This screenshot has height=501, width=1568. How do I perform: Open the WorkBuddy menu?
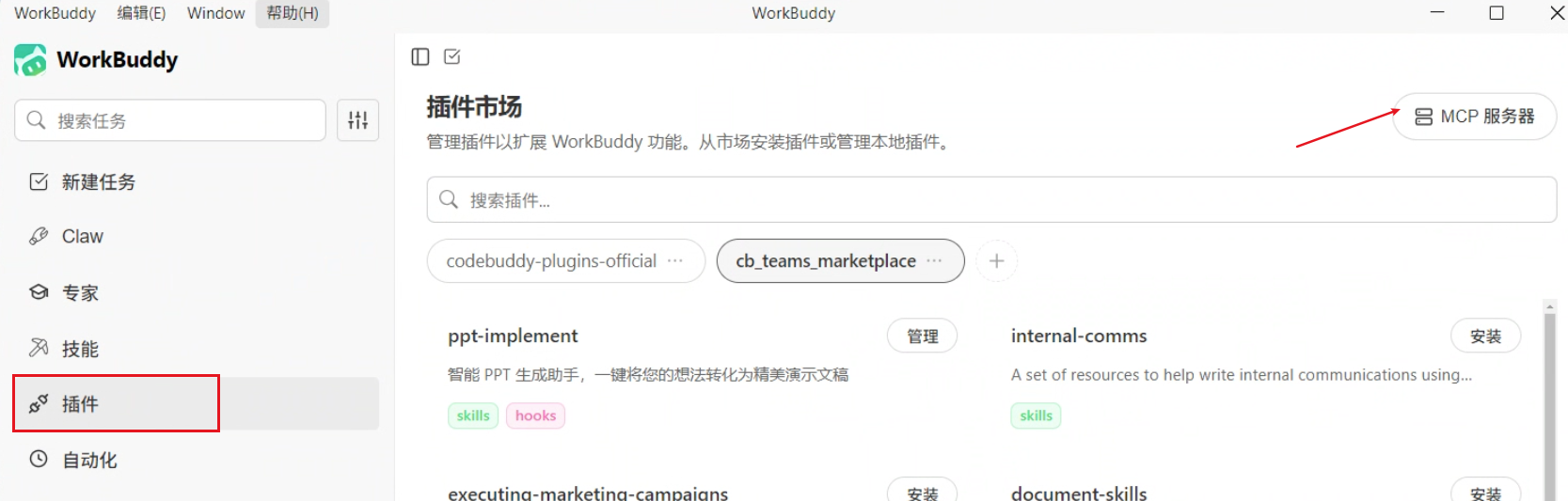coord(55,13)
